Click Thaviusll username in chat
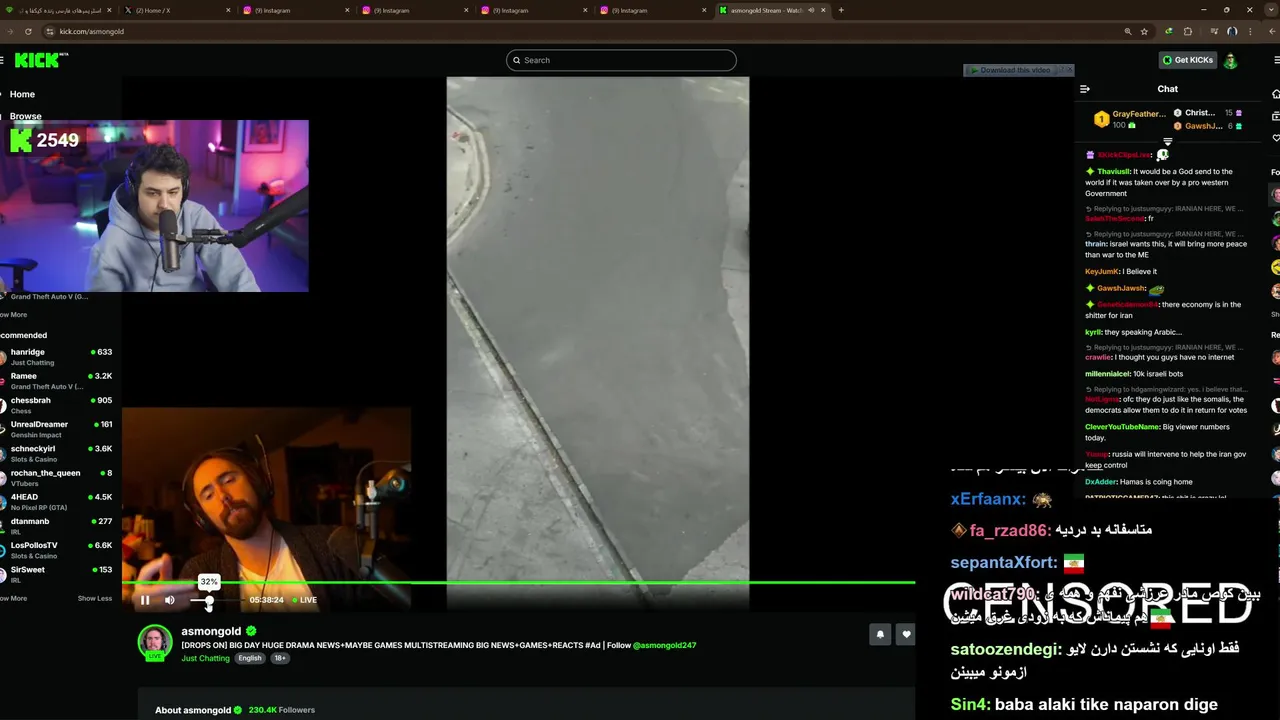Viewport: 1280px width, 720px height. point(1112,172)
